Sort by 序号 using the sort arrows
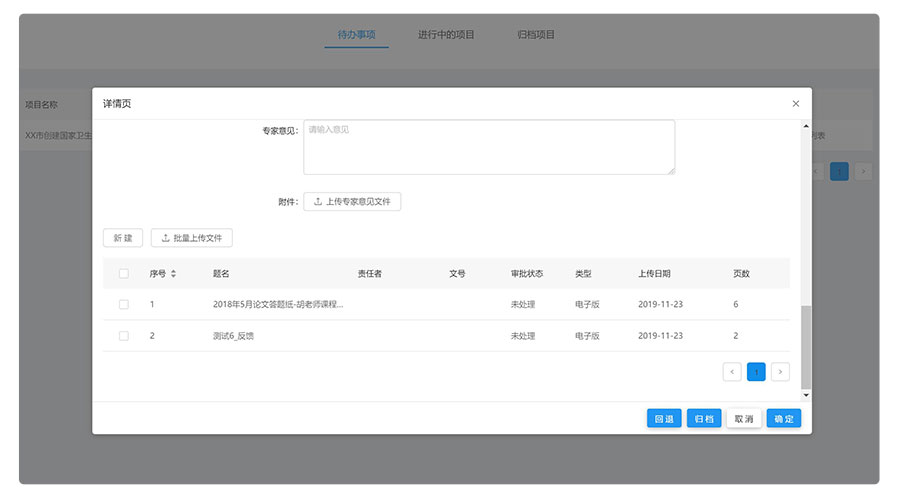Viewport: 900px width, 500px height. 173,274
